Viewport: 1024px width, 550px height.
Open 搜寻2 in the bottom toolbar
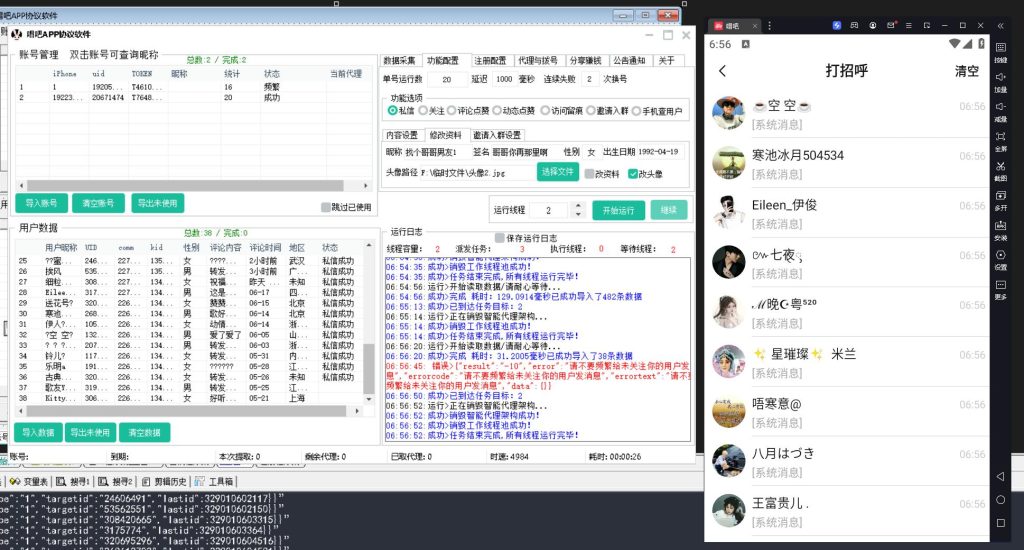115,481
